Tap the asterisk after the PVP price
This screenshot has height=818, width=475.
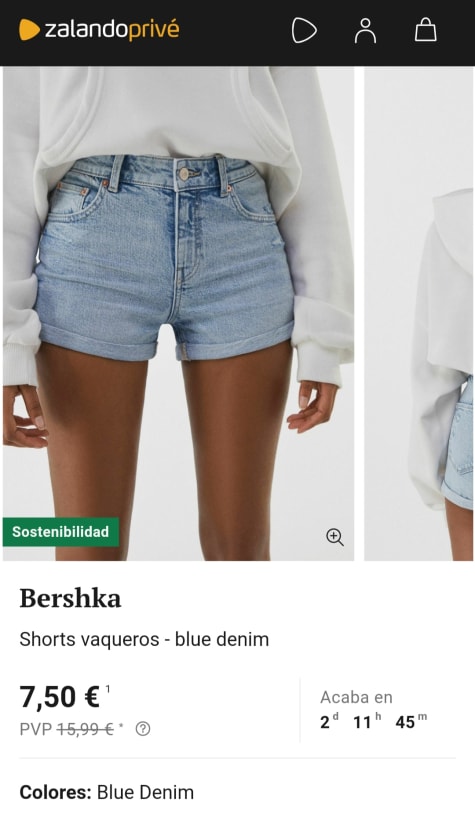tap(121, 726)
